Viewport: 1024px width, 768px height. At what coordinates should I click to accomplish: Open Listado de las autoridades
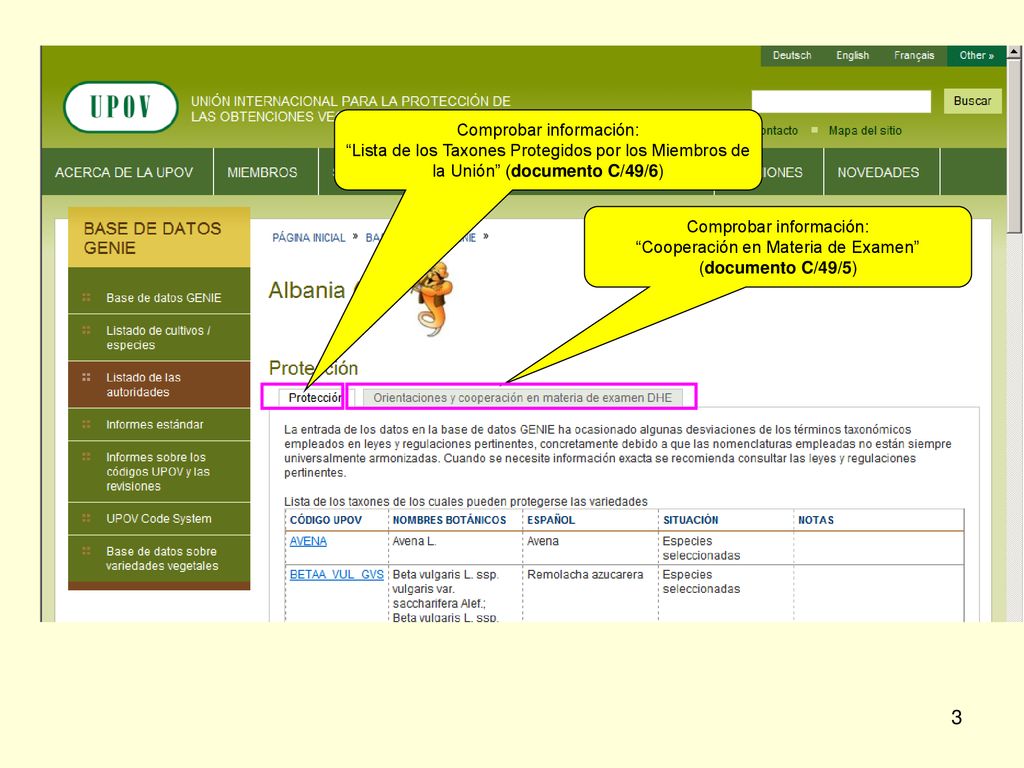tap(159, 385)
